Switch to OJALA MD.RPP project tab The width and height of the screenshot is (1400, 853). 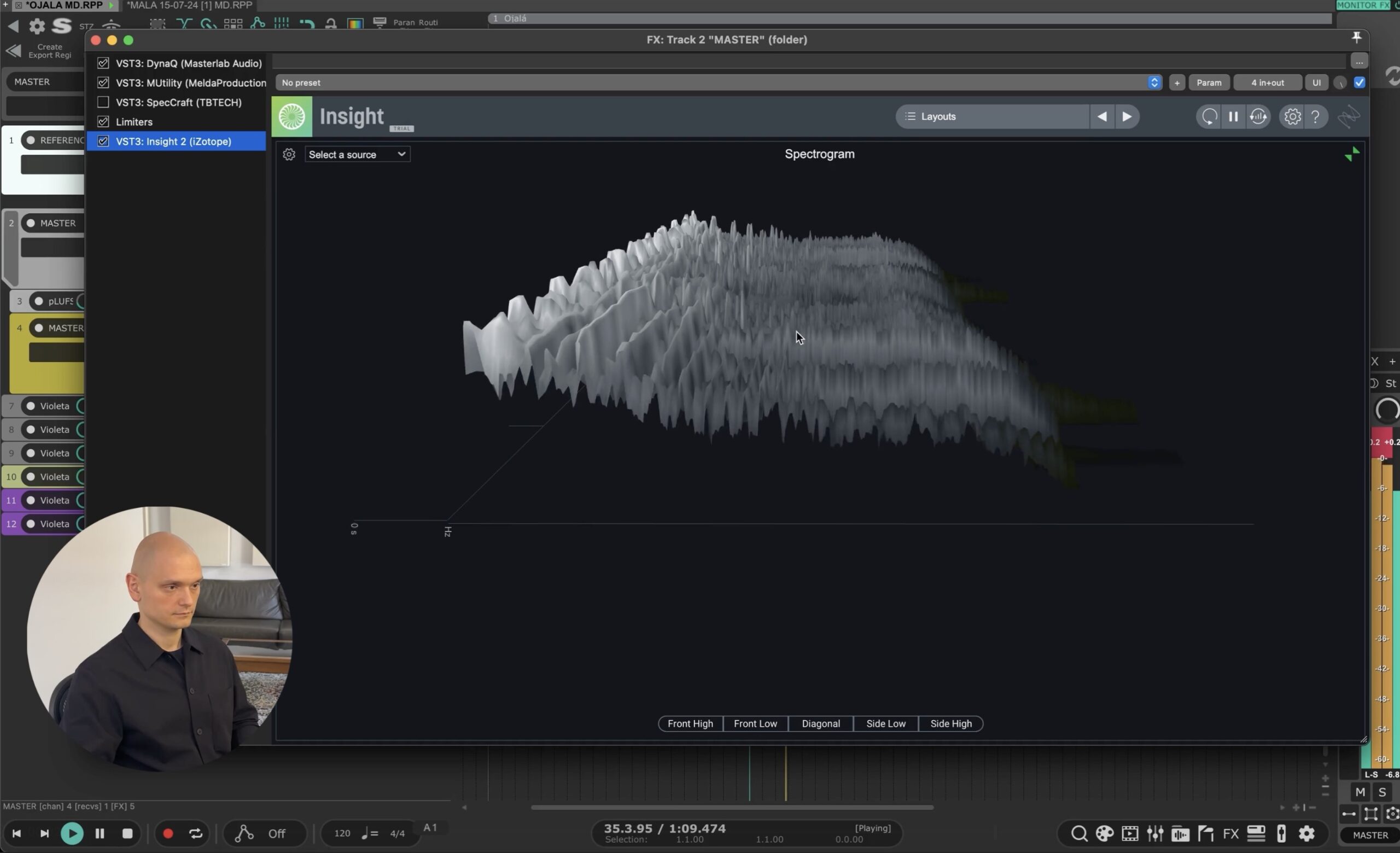63,5
